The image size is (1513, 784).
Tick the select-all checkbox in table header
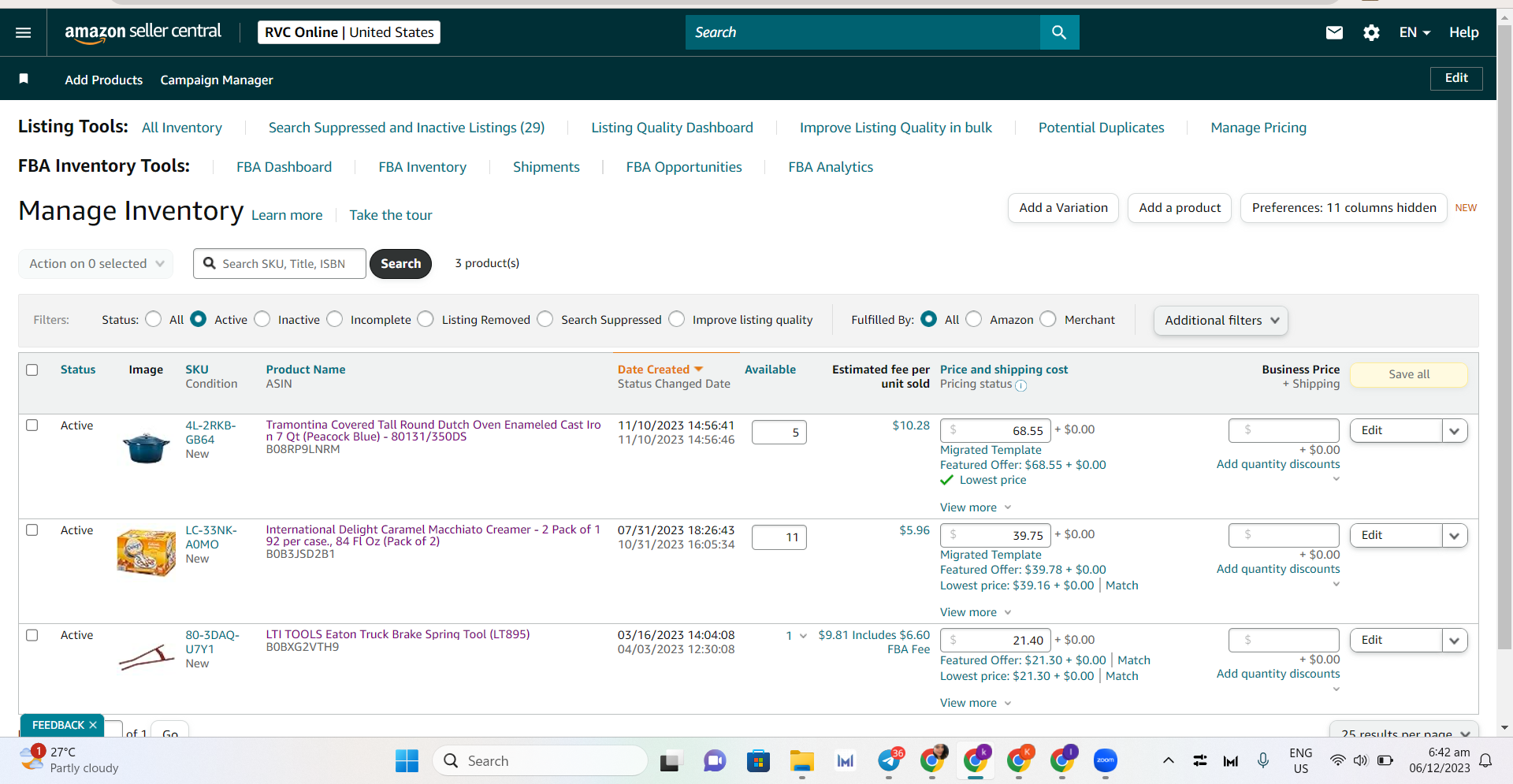click(x=32, y=370)
